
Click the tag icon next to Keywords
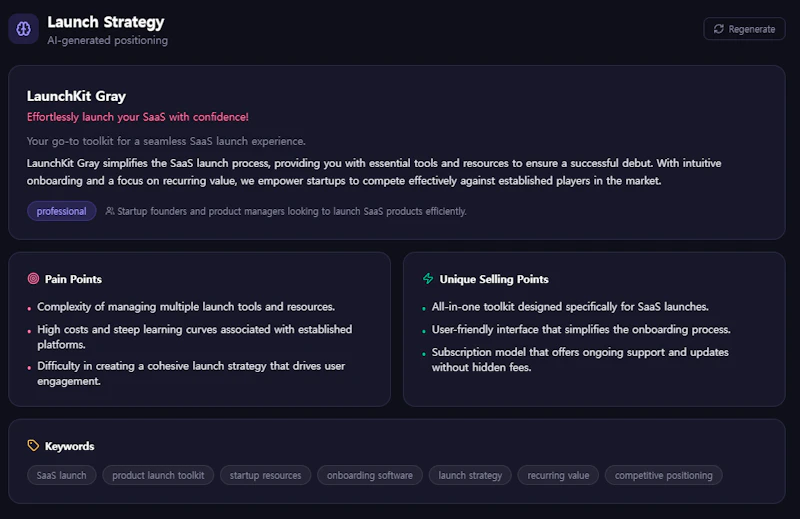(33, 446)
